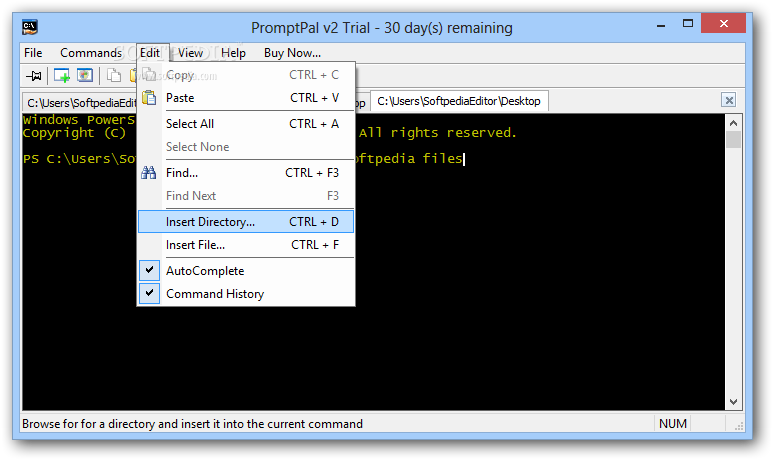Open the View menu
This screenshot has height=460, width=773.
point(190,53)
